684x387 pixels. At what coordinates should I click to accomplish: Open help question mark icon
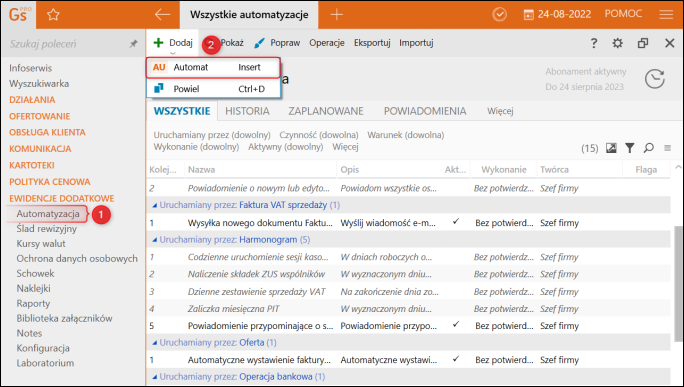[594, 43]
